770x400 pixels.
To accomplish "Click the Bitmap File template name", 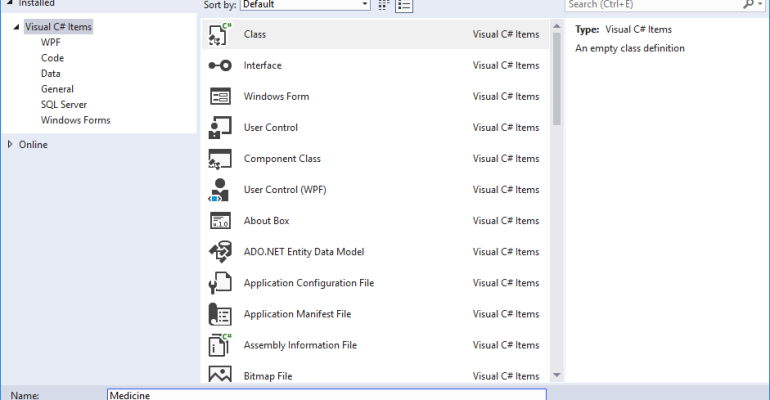I will click(268, 376).
